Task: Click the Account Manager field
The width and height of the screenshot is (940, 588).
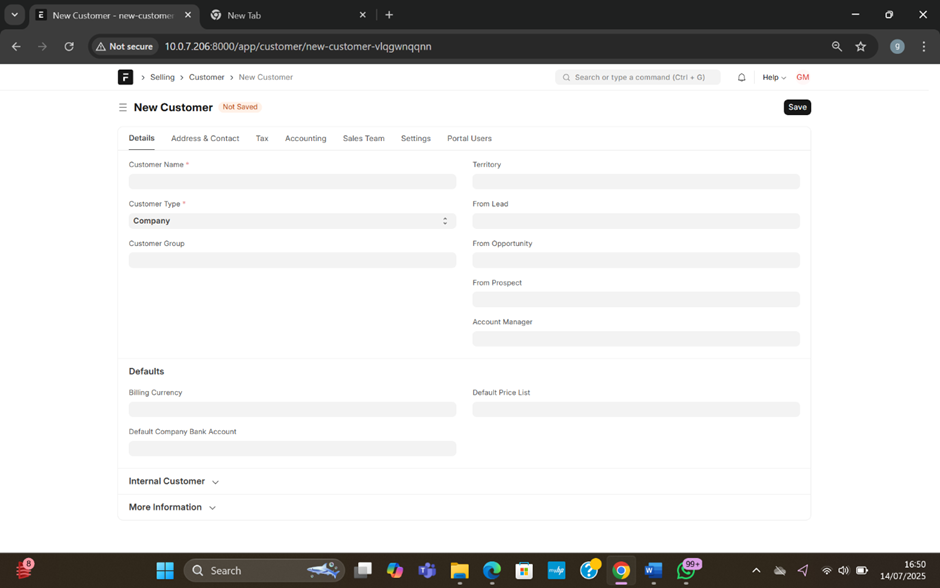Action: tap(636, 339)
